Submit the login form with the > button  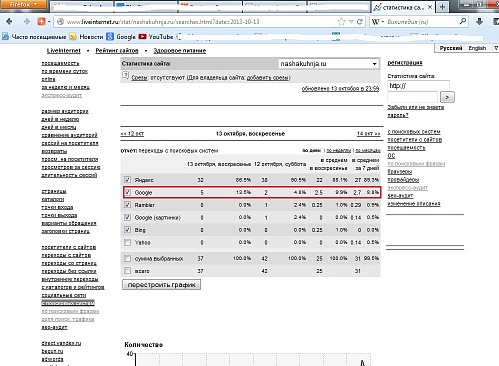pos(447,97)
